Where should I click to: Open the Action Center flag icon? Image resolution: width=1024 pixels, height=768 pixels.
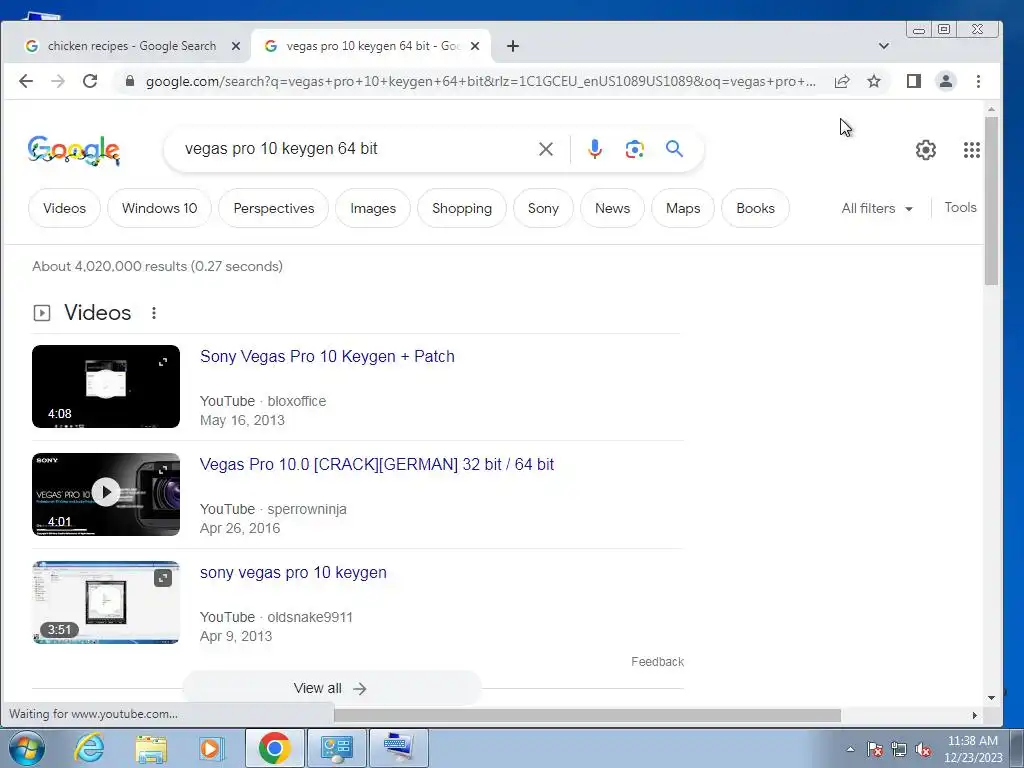click(x=875, y=749)
